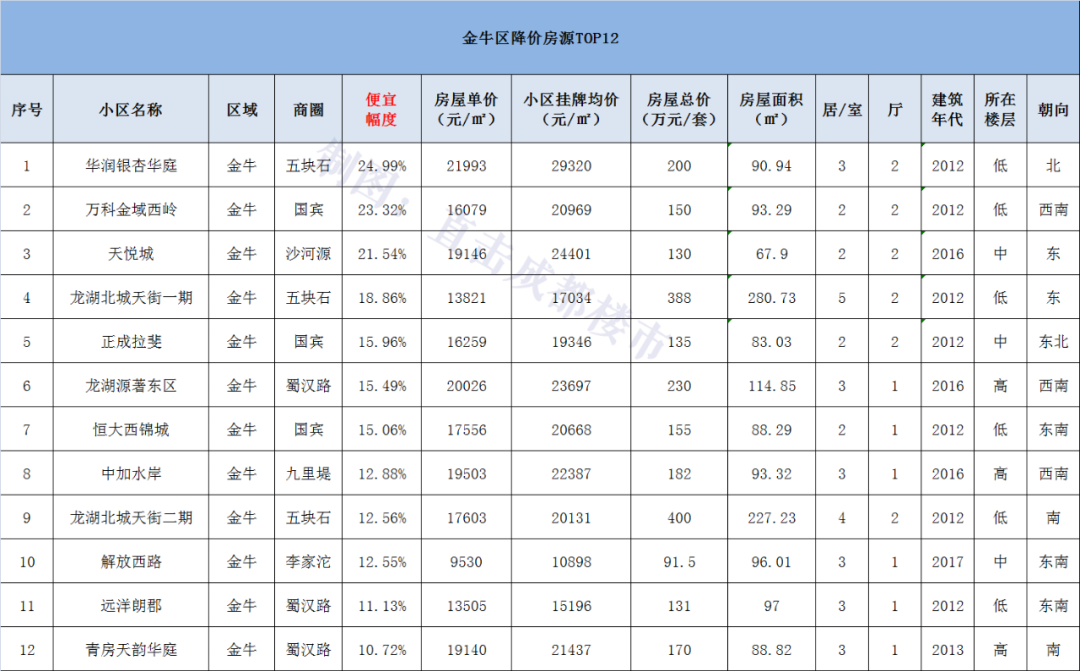
Task: Click area value 280.73
Action: click(771, 298)
